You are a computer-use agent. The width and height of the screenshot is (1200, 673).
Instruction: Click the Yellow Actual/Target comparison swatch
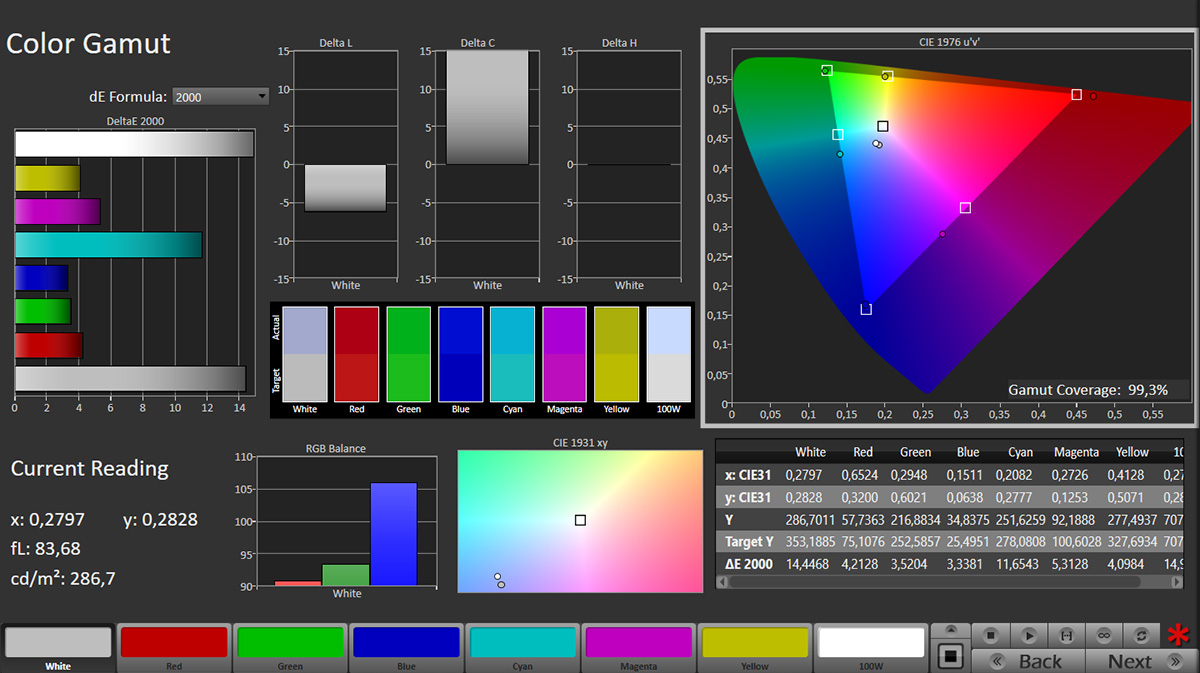616,354
